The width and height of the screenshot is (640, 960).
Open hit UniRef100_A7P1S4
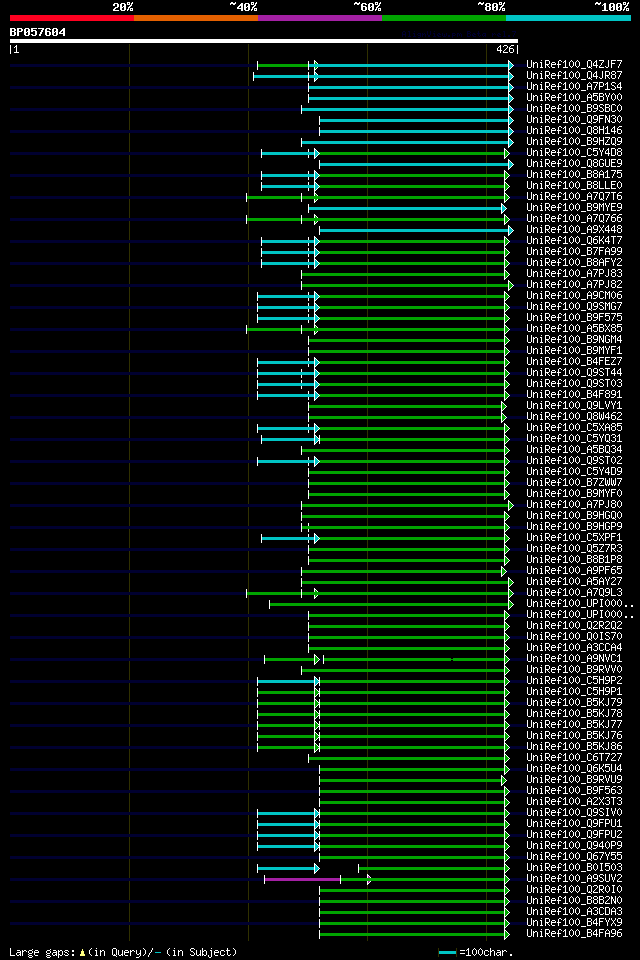coord(574,86)
